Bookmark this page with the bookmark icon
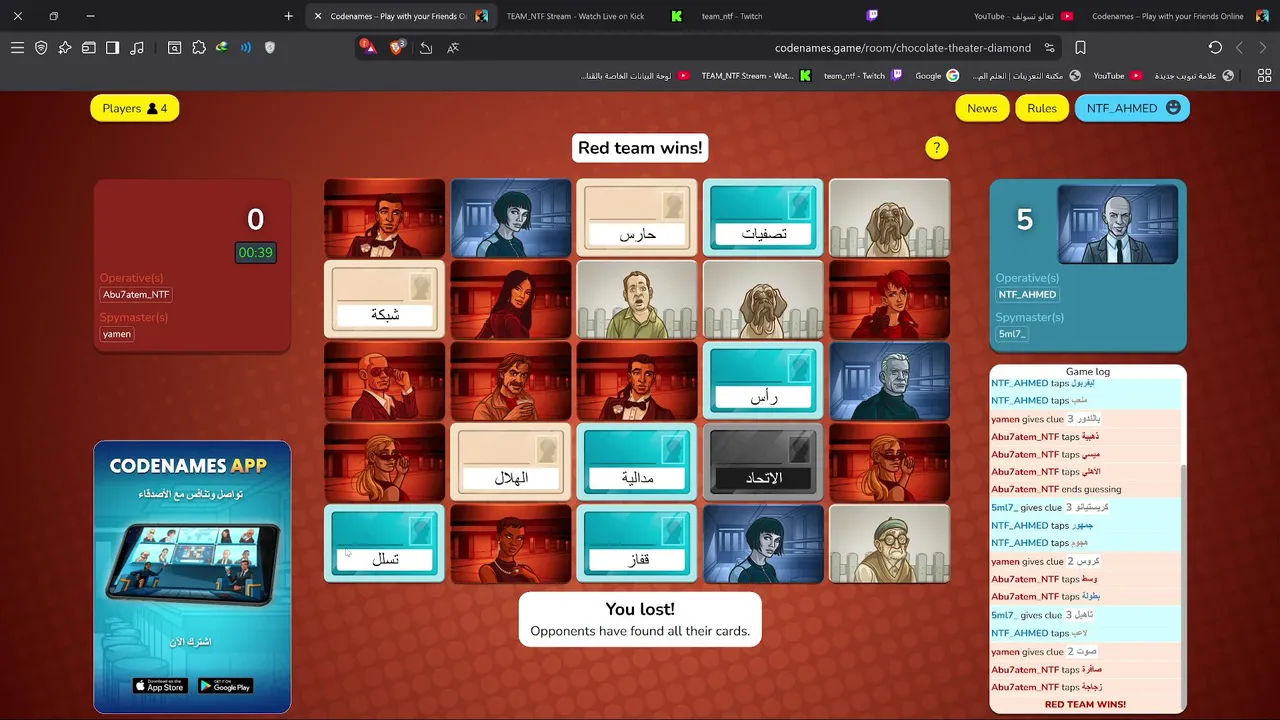This screenshot has height=720, width=1280. pos(1081,48)
